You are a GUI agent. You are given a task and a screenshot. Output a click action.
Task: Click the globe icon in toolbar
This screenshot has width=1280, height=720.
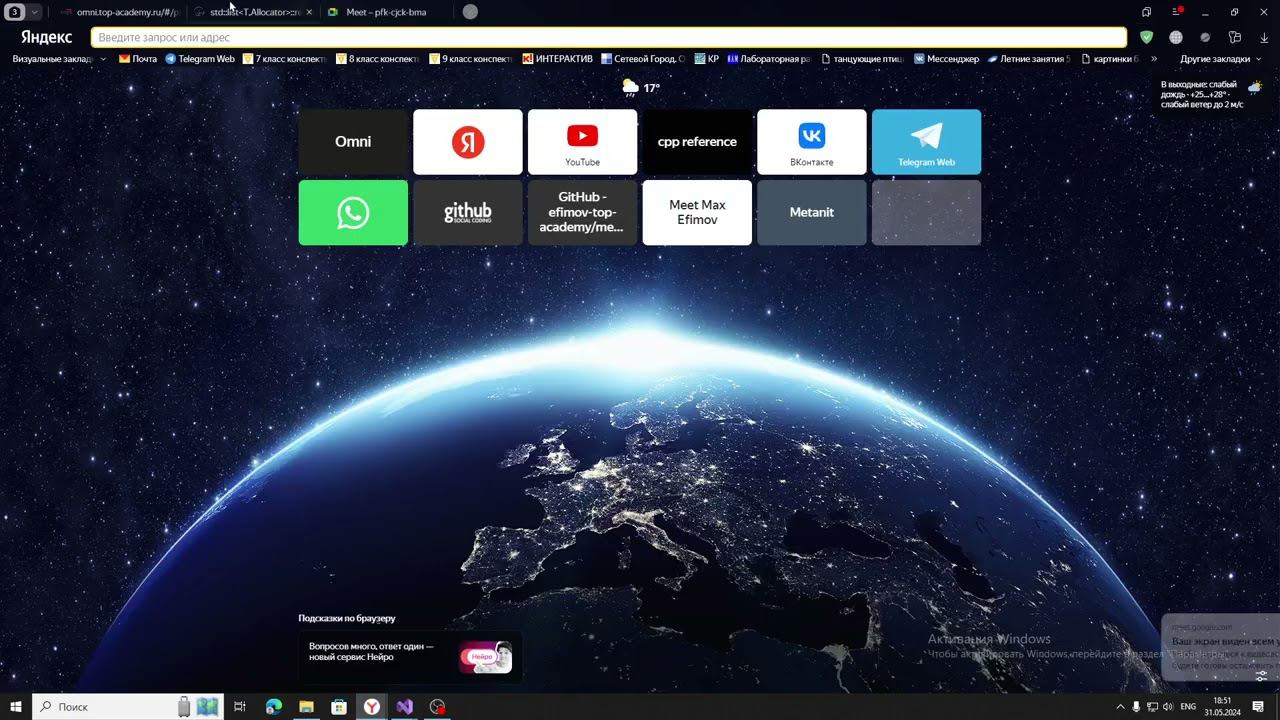[x=1176, y=37]
